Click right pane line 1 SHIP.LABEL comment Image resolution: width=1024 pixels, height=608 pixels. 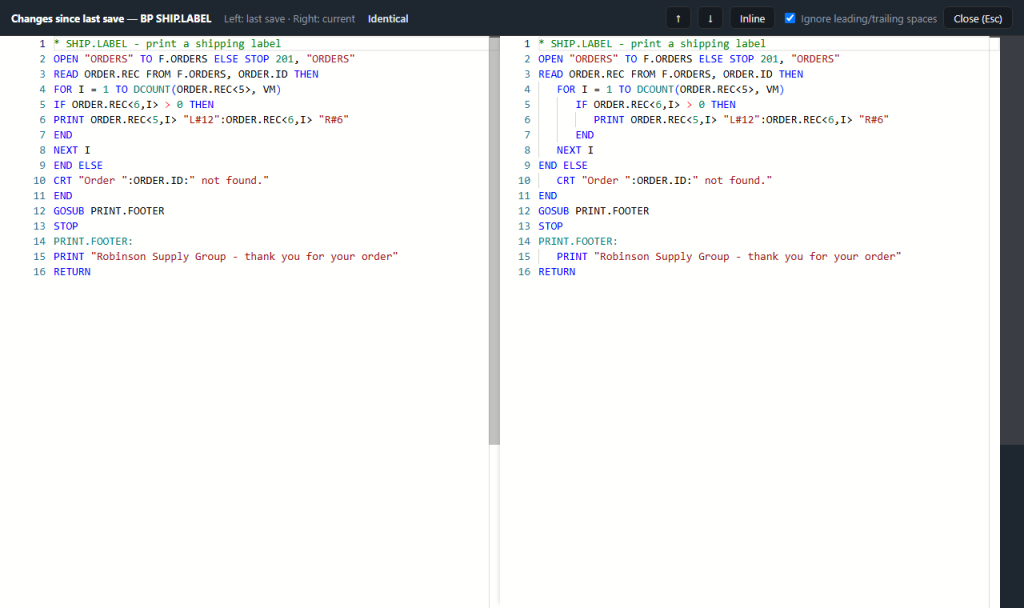pos(652,44)
